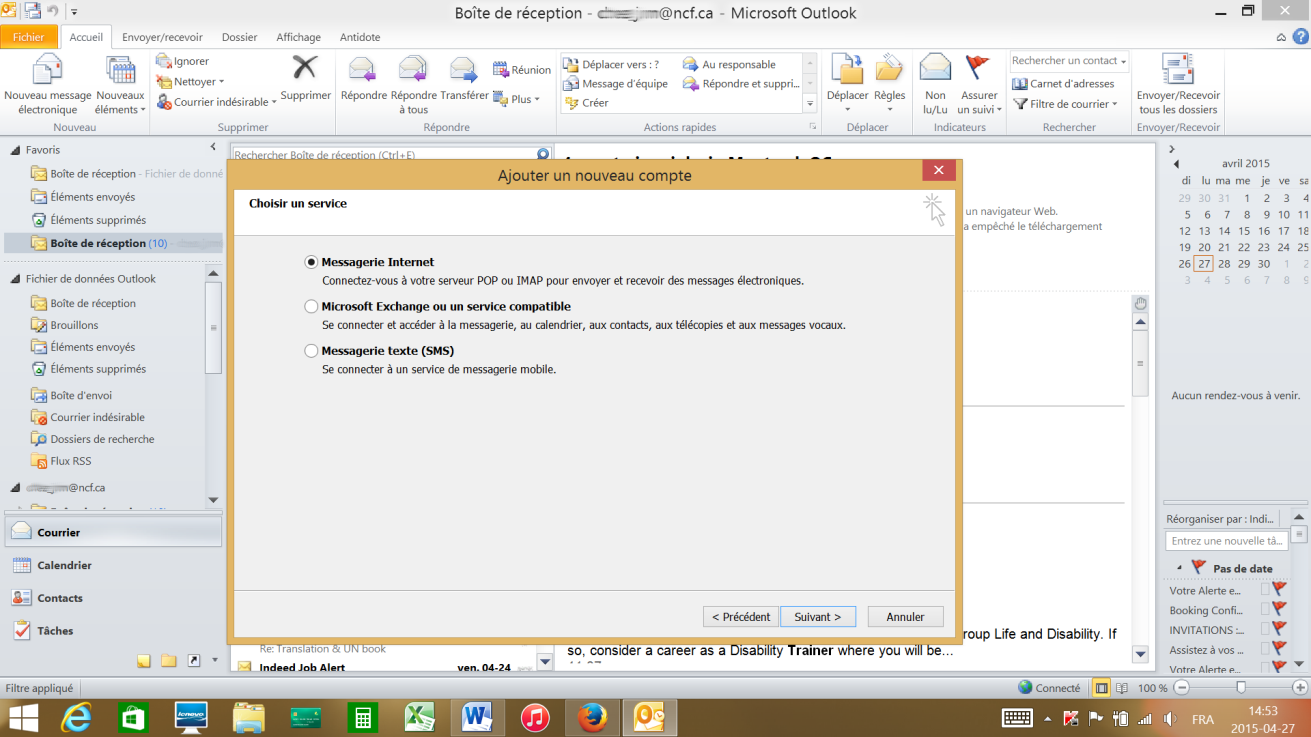Click the Précédent button in dialog

click(741, 617)
